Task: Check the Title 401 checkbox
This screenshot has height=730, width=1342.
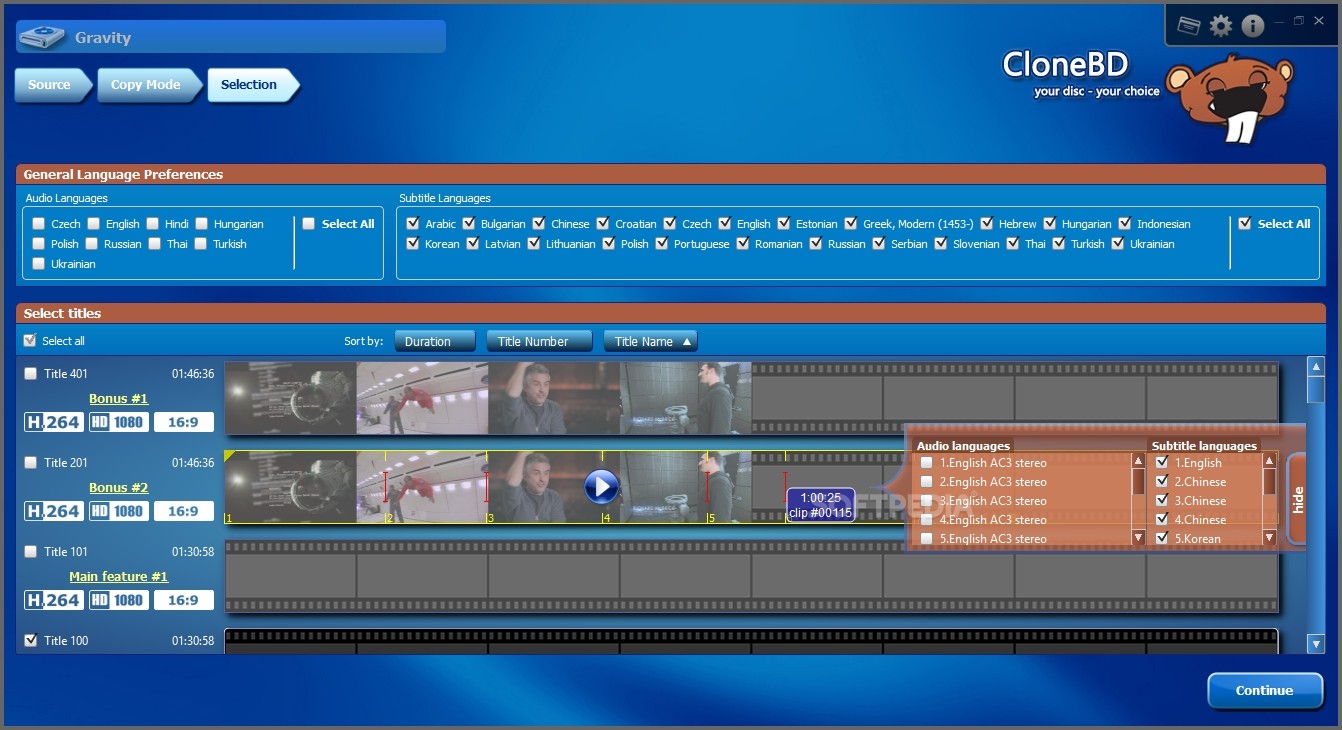Action: pos(30,374)
